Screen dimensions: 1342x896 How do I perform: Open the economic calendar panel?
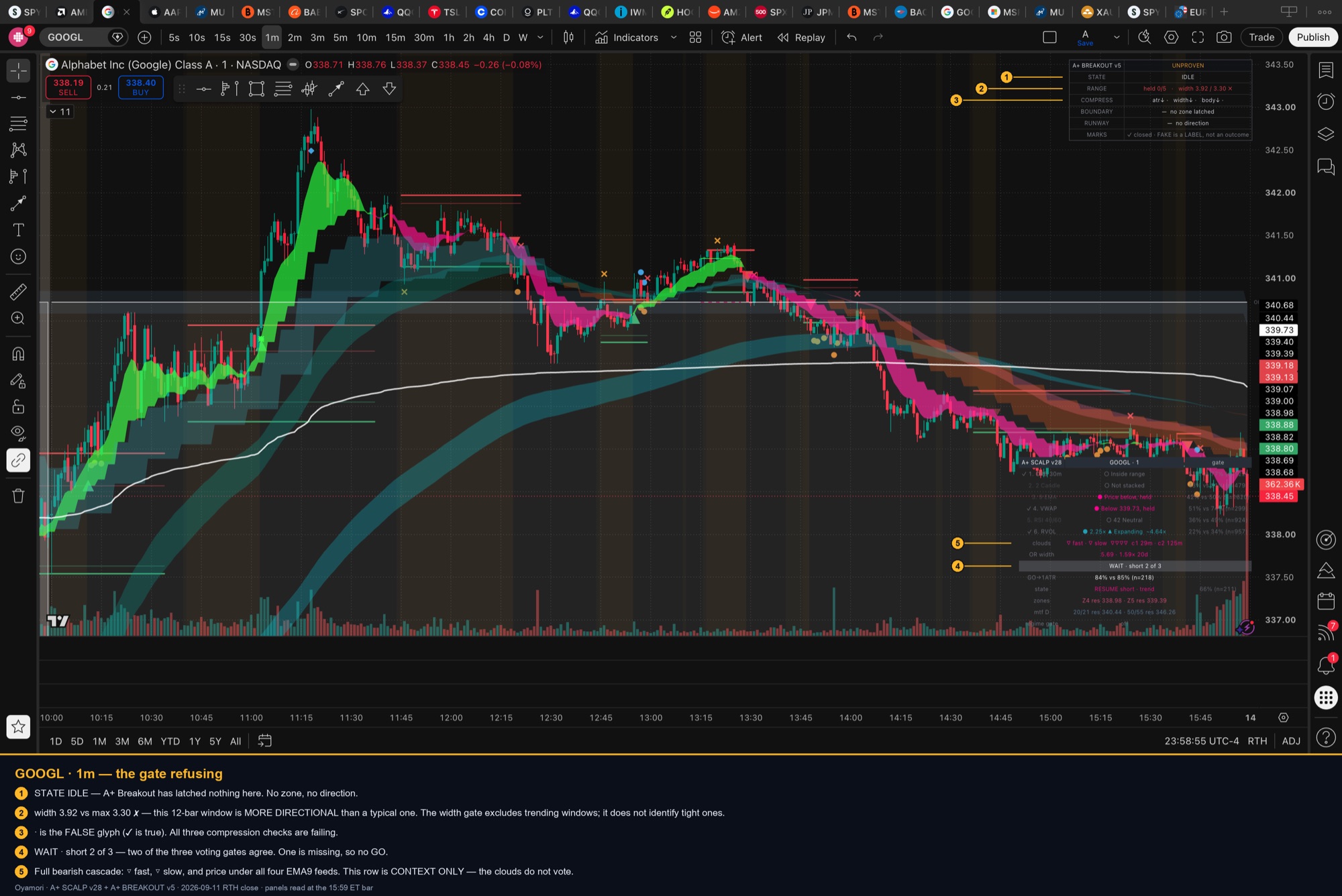[x=1326, y=600]
